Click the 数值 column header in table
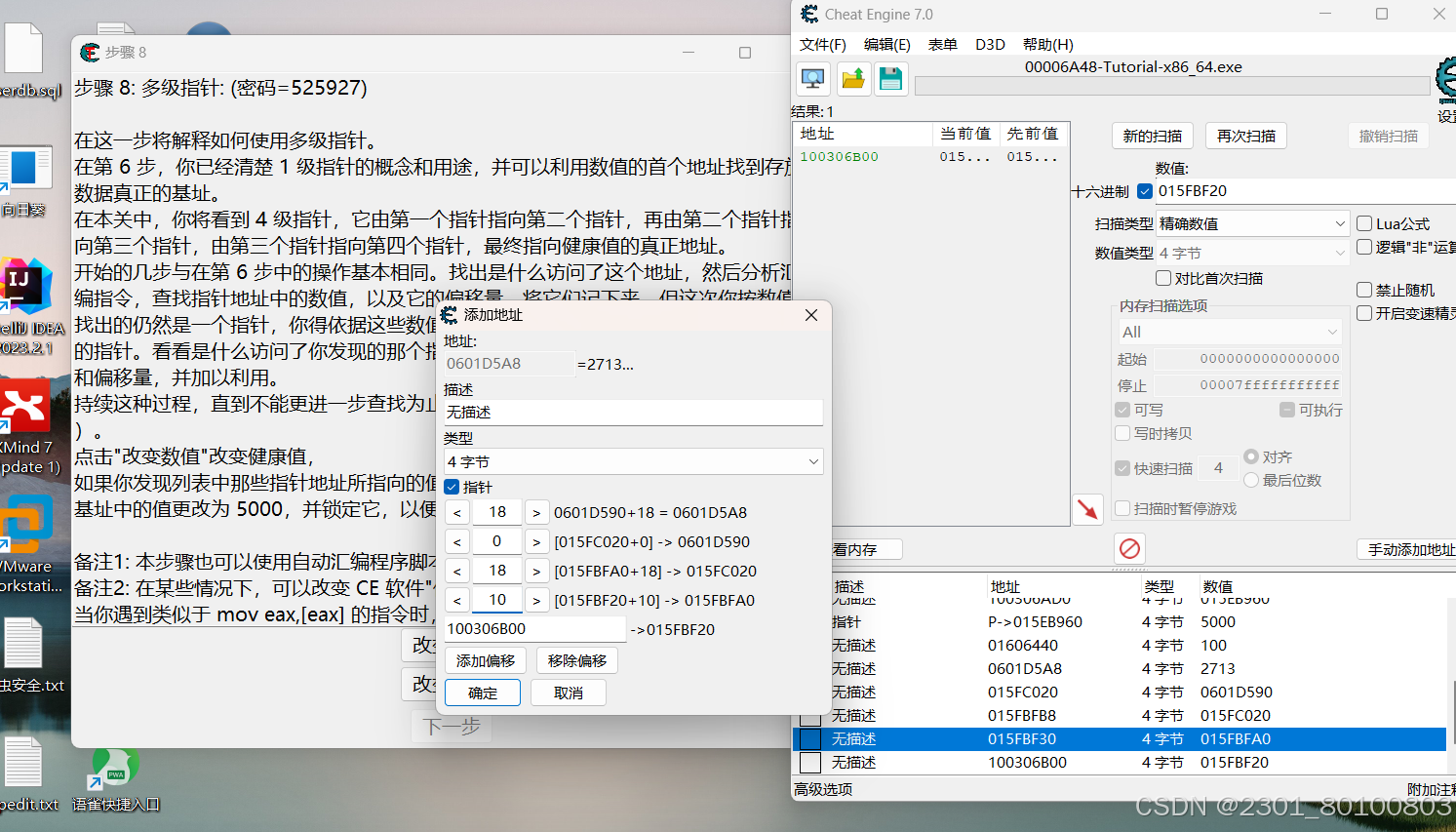1456x832 pixels. pos(1217,586)
